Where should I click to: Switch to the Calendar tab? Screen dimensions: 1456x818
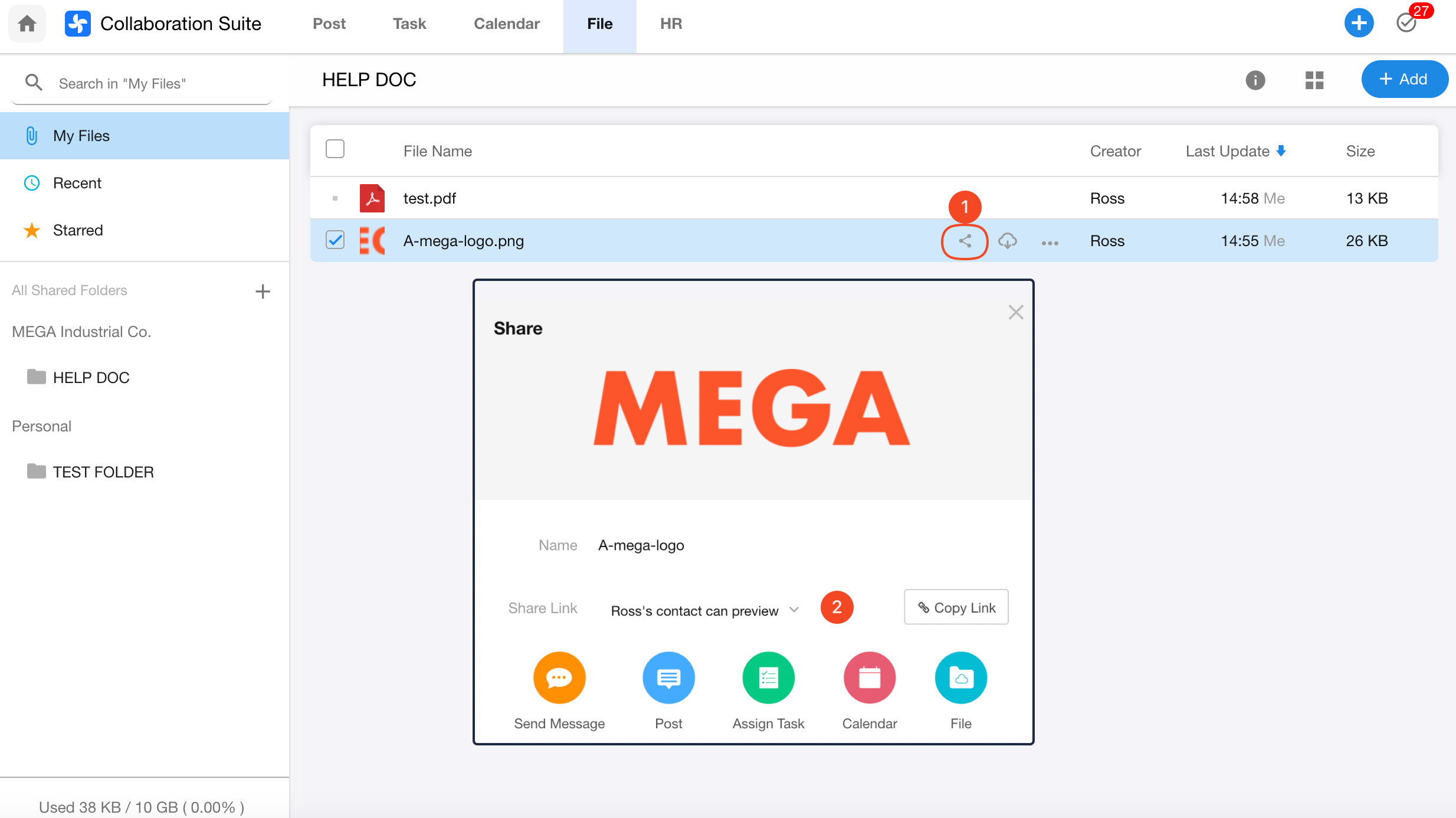click(x=506, y=24)
